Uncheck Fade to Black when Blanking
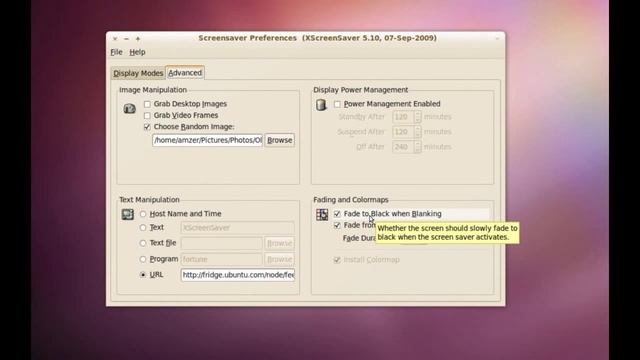 pos(337,214)
